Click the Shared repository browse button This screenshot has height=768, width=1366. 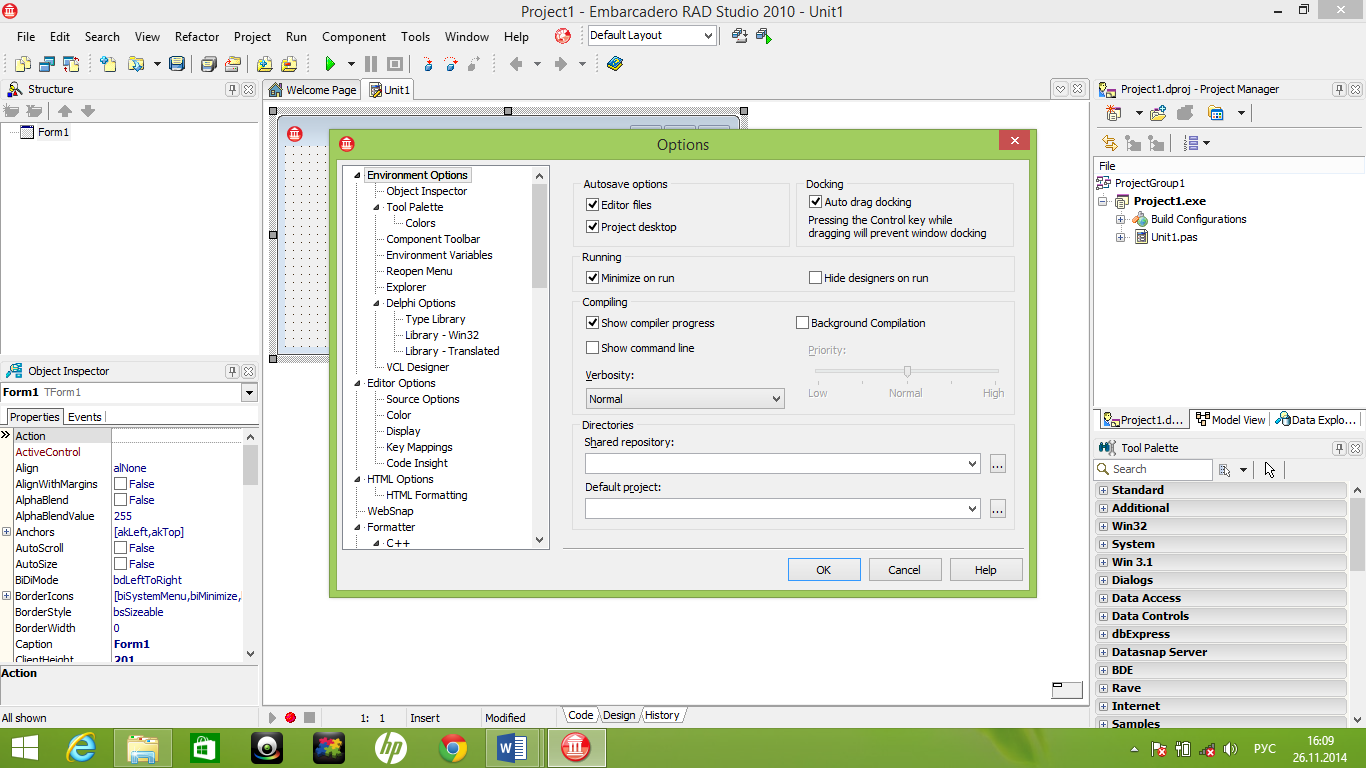click(x=997, y=464)
